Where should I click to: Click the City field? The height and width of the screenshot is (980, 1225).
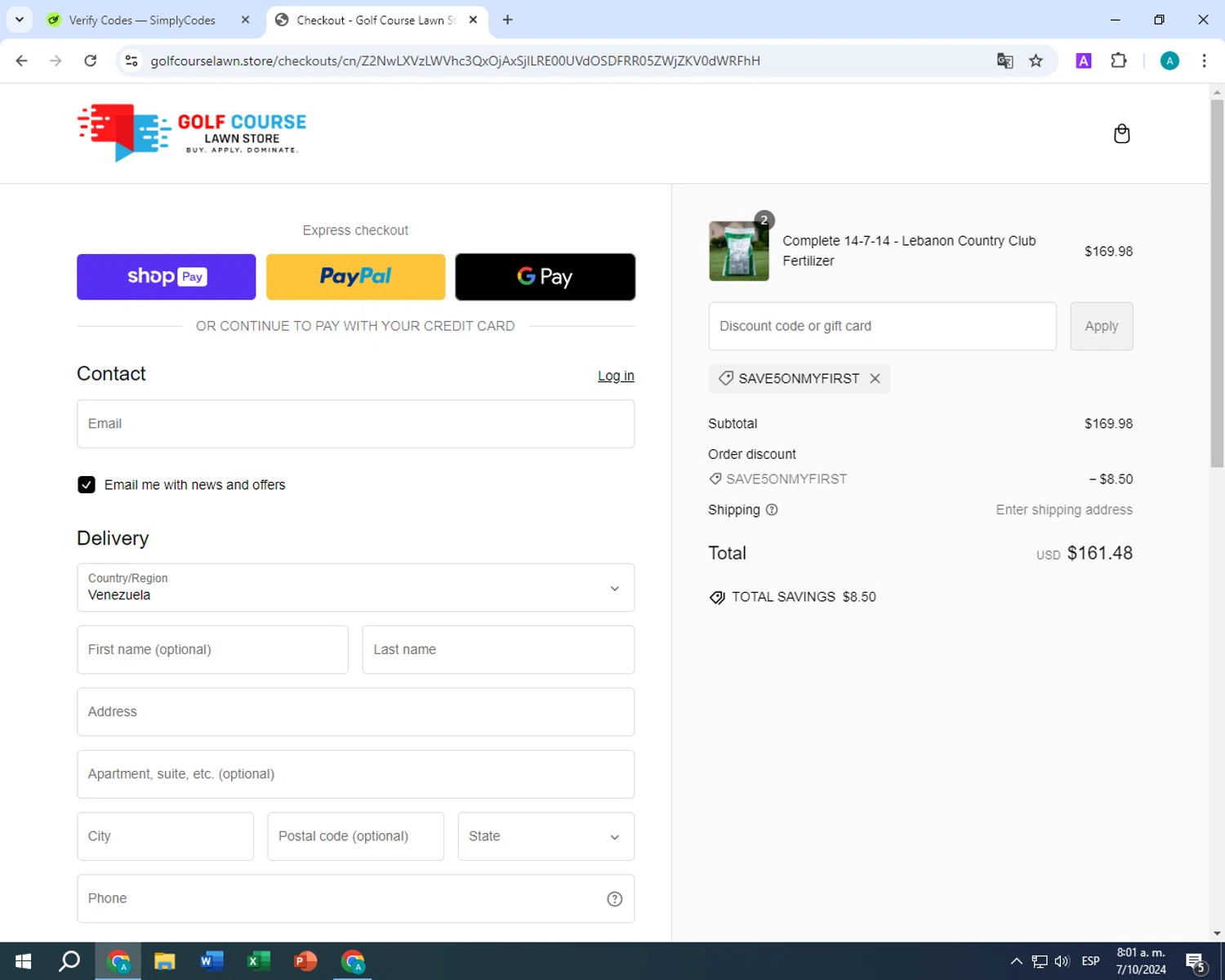coord(165,836)
